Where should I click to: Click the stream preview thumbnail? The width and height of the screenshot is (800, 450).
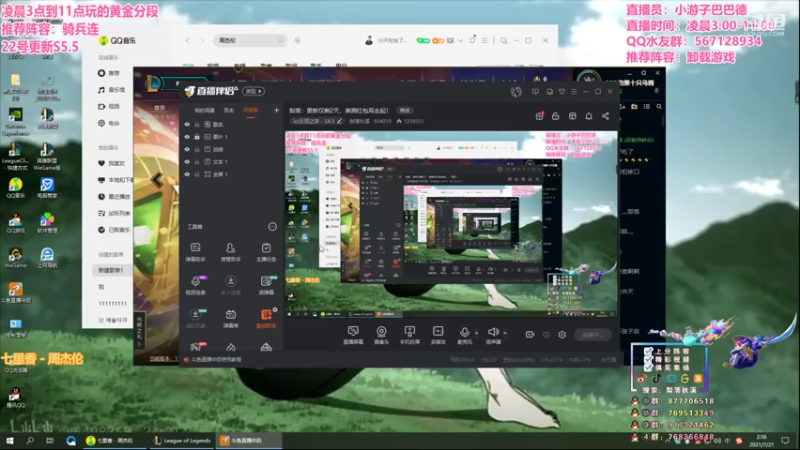451,224
